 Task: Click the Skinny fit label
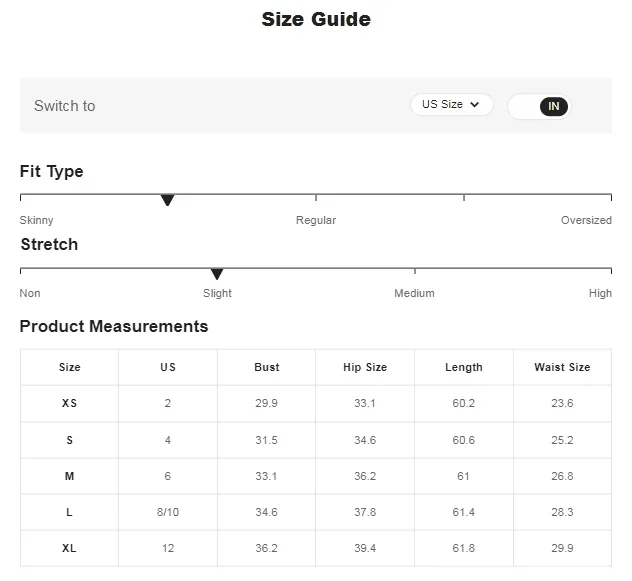pos(37,220)
